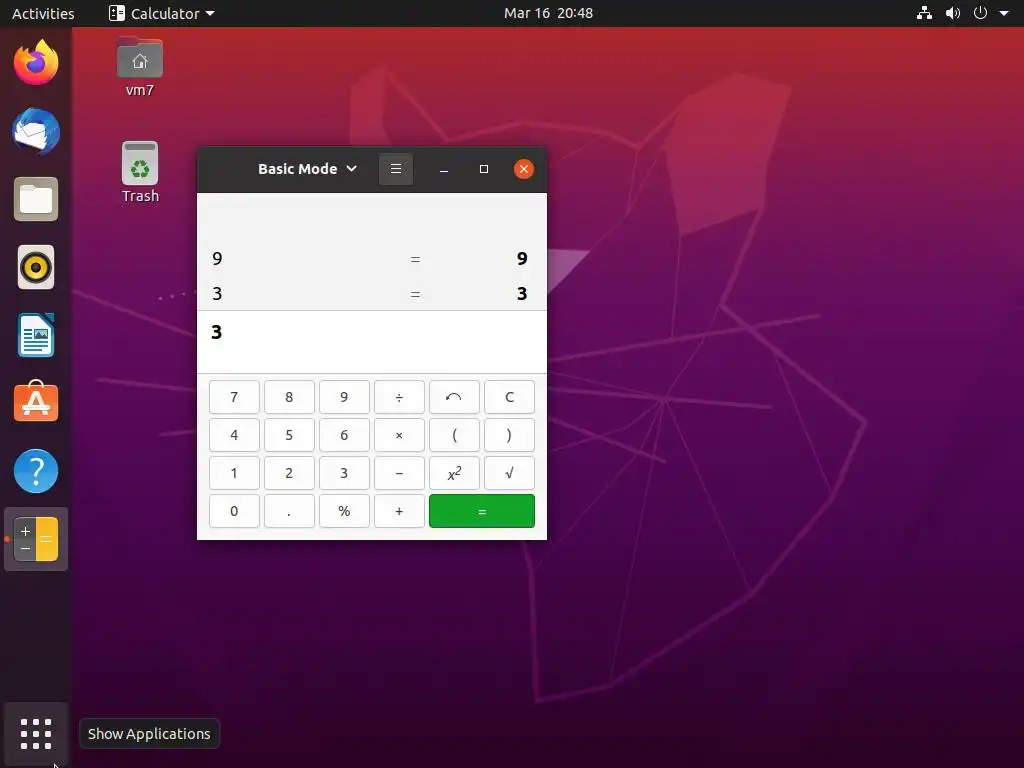Click the multiply operator button
This screenshot has height=768, width=1024.
pos(399,435)
